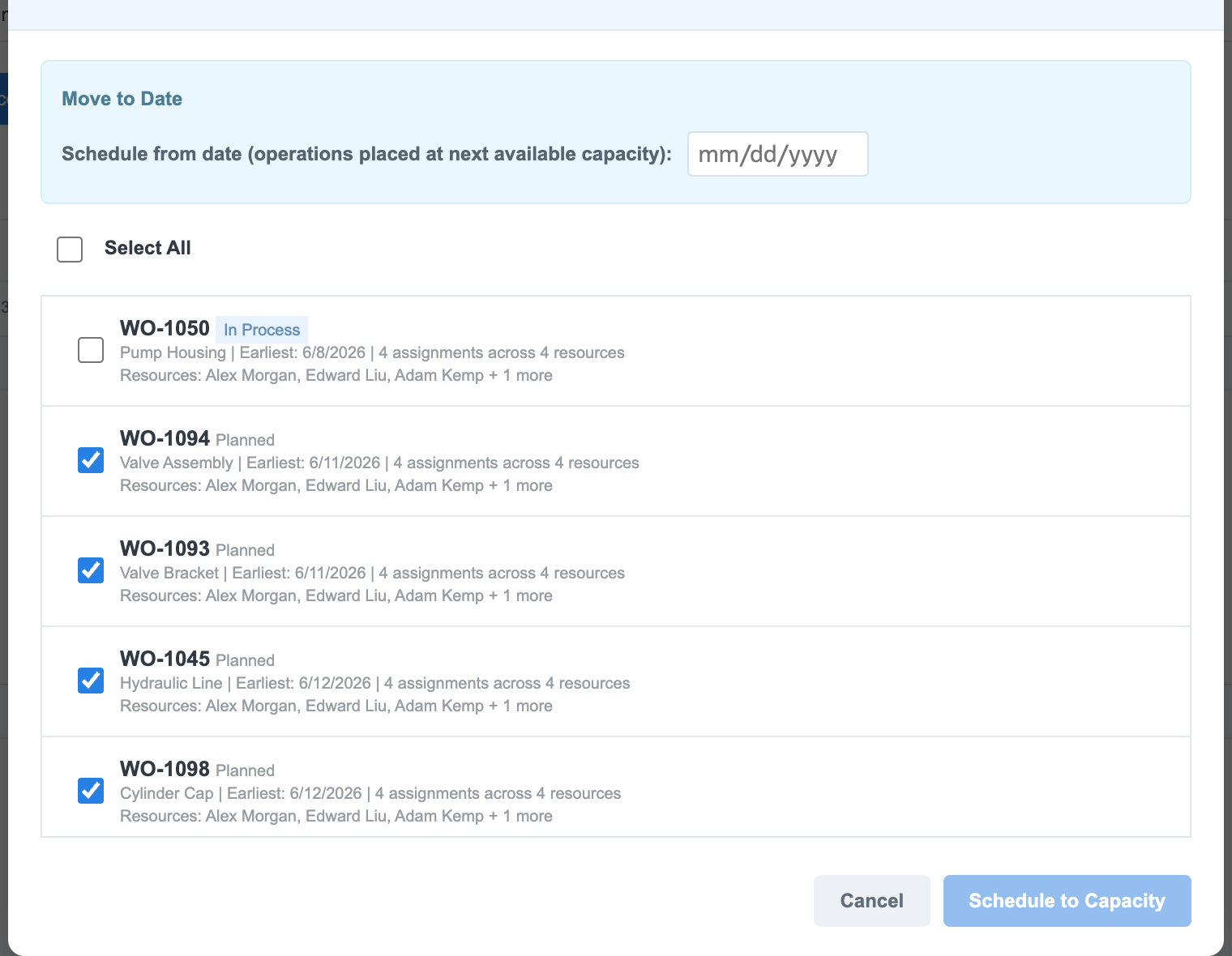Deselect the WO-1093 Valve Bracket checkbox
Image resolution: width=1232 pixels, height=956 pixels.
click(91, 570)
